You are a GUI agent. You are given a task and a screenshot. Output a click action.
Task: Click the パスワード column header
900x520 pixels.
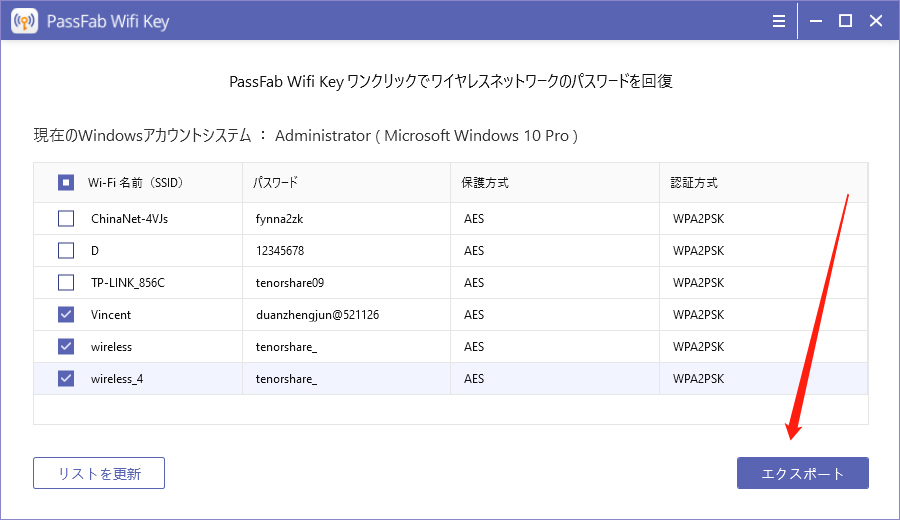[x=275, y=183]
